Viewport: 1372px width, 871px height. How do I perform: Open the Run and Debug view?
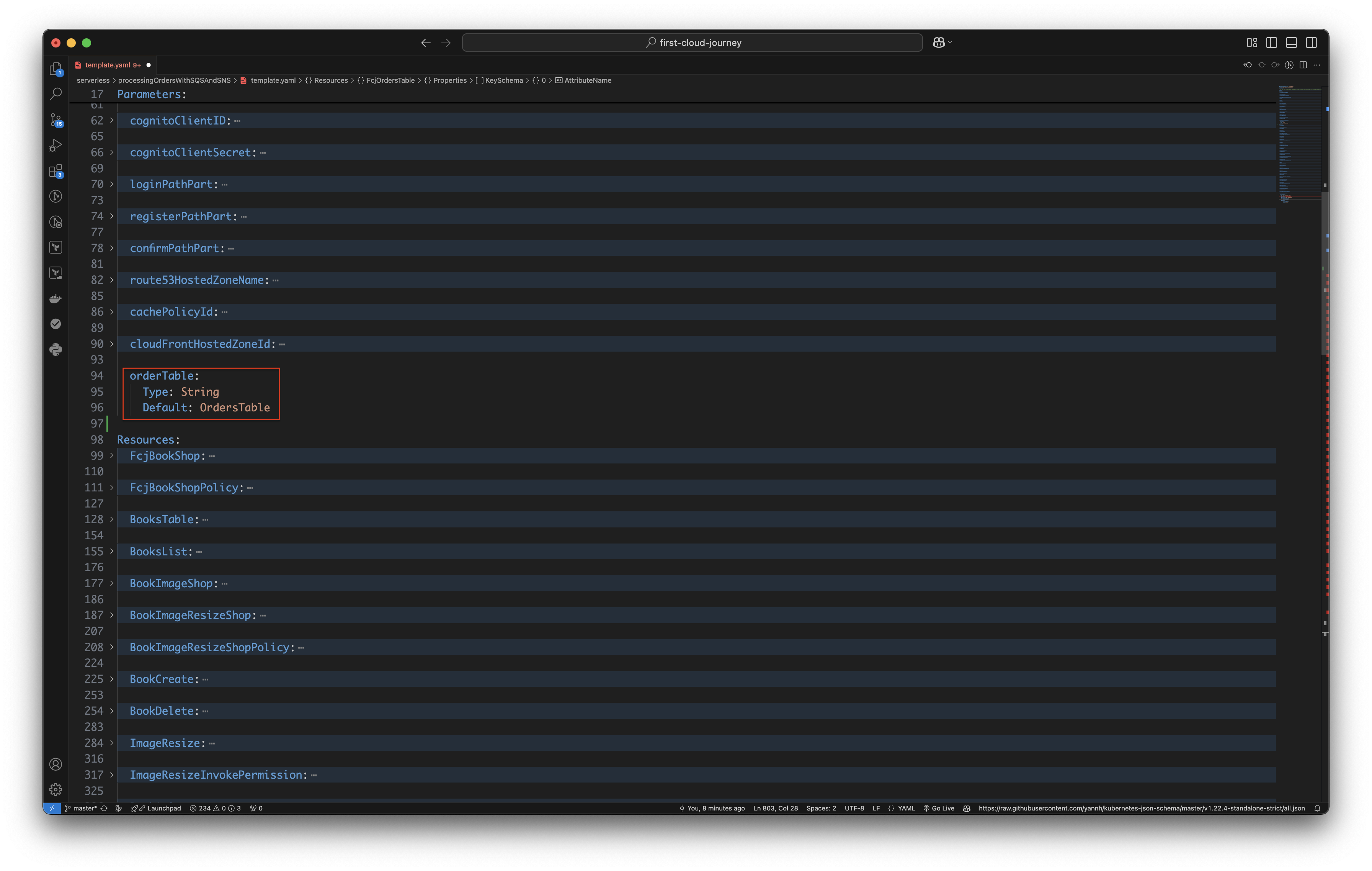pos(55,145)
